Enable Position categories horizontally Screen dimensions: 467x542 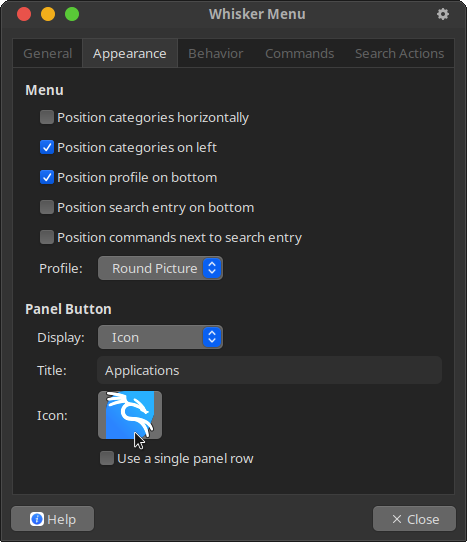click(x=47, y=117)
